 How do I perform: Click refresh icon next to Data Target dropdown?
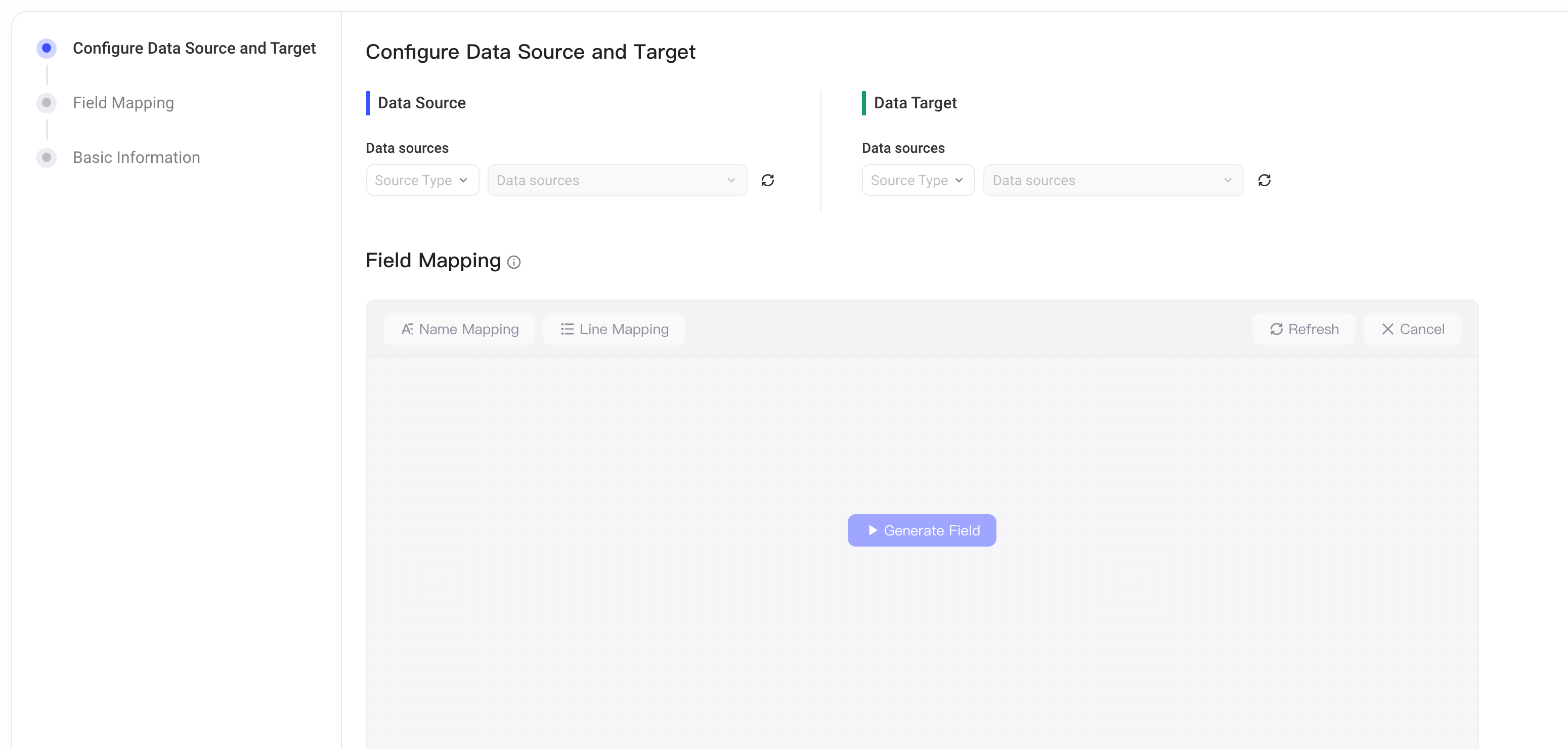click(x=1264, y=180)
